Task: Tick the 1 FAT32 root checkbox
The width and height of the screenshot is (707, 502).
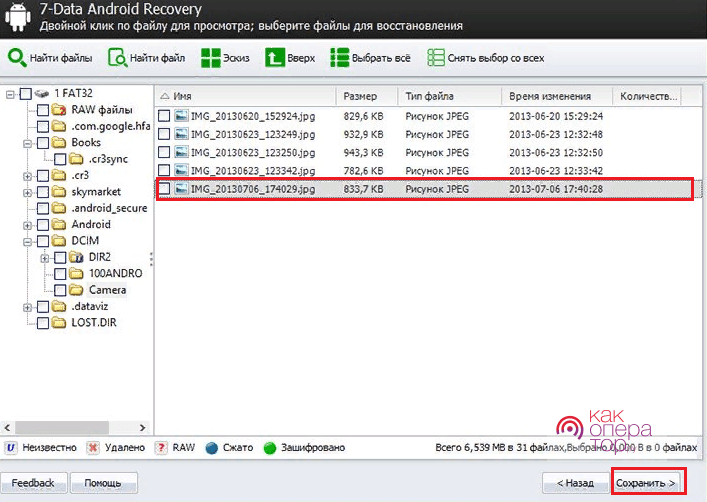Action: (x=26, y=94)
